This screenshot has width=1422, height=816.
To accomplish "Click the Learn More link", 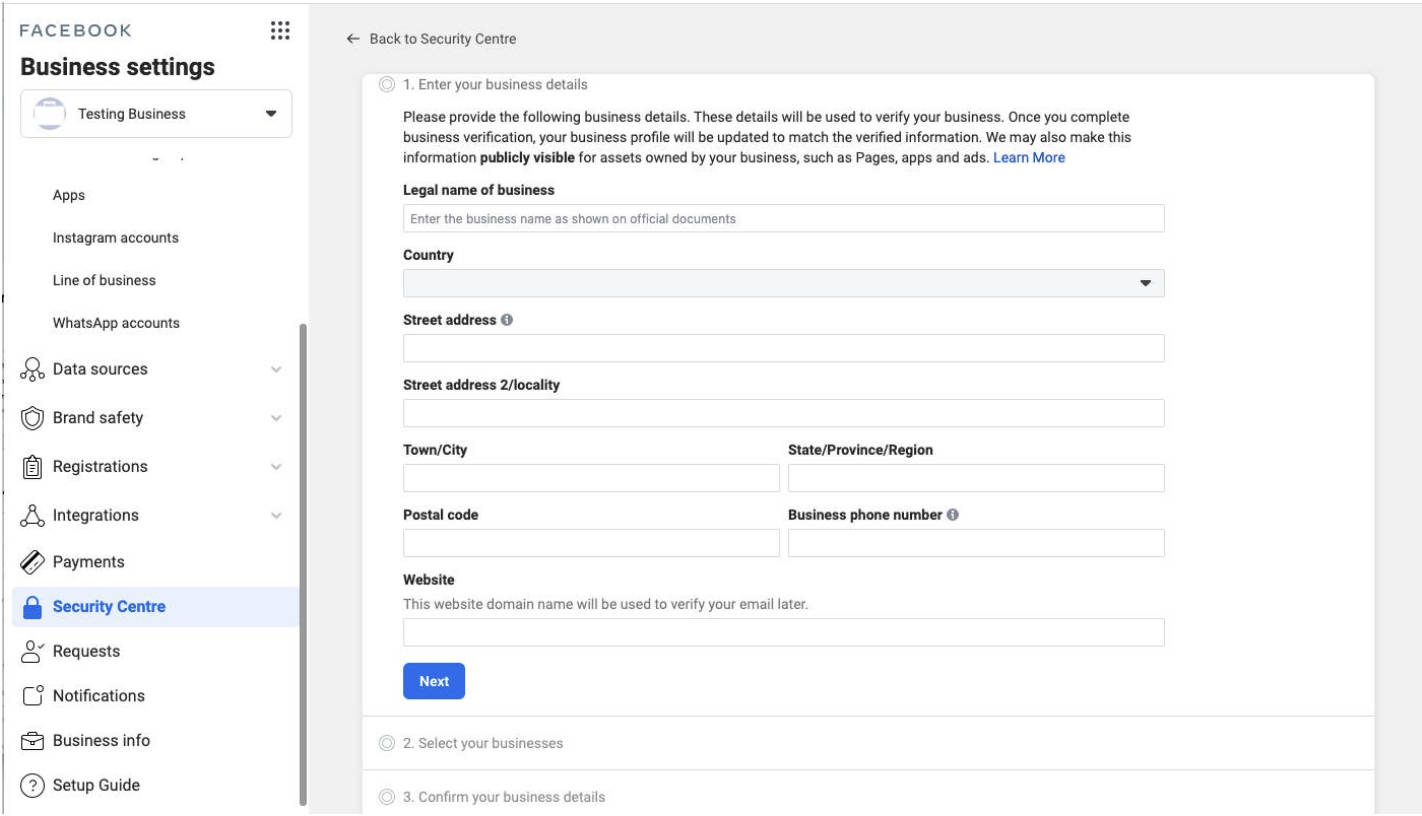I will coord(1029,158).
